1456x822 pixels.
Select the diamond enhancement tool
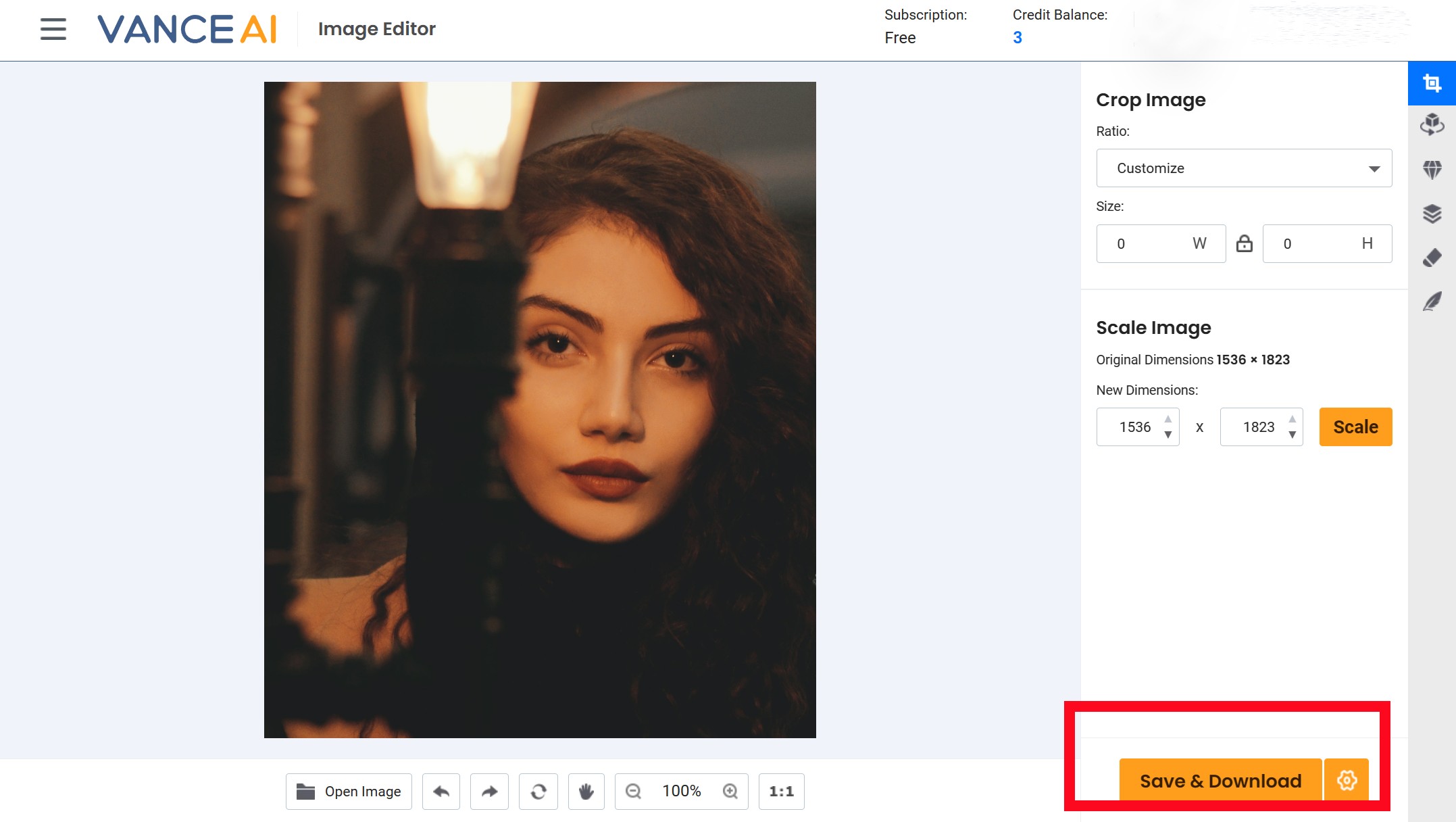coord(1432,169)
